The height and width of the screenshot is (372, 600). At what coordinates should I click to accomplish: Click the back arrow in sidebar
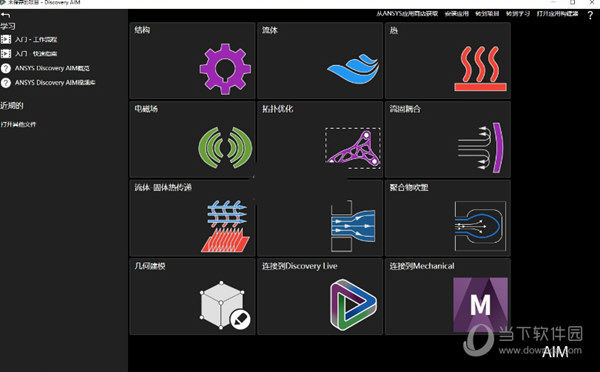click(x=5, y=15)
